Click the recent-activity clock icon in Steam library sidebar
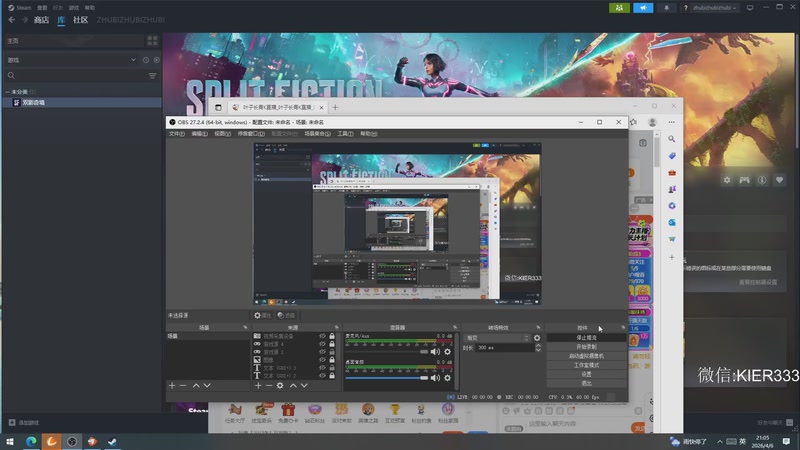This screenshot has width=800, height=450. [x=146, y=60]
